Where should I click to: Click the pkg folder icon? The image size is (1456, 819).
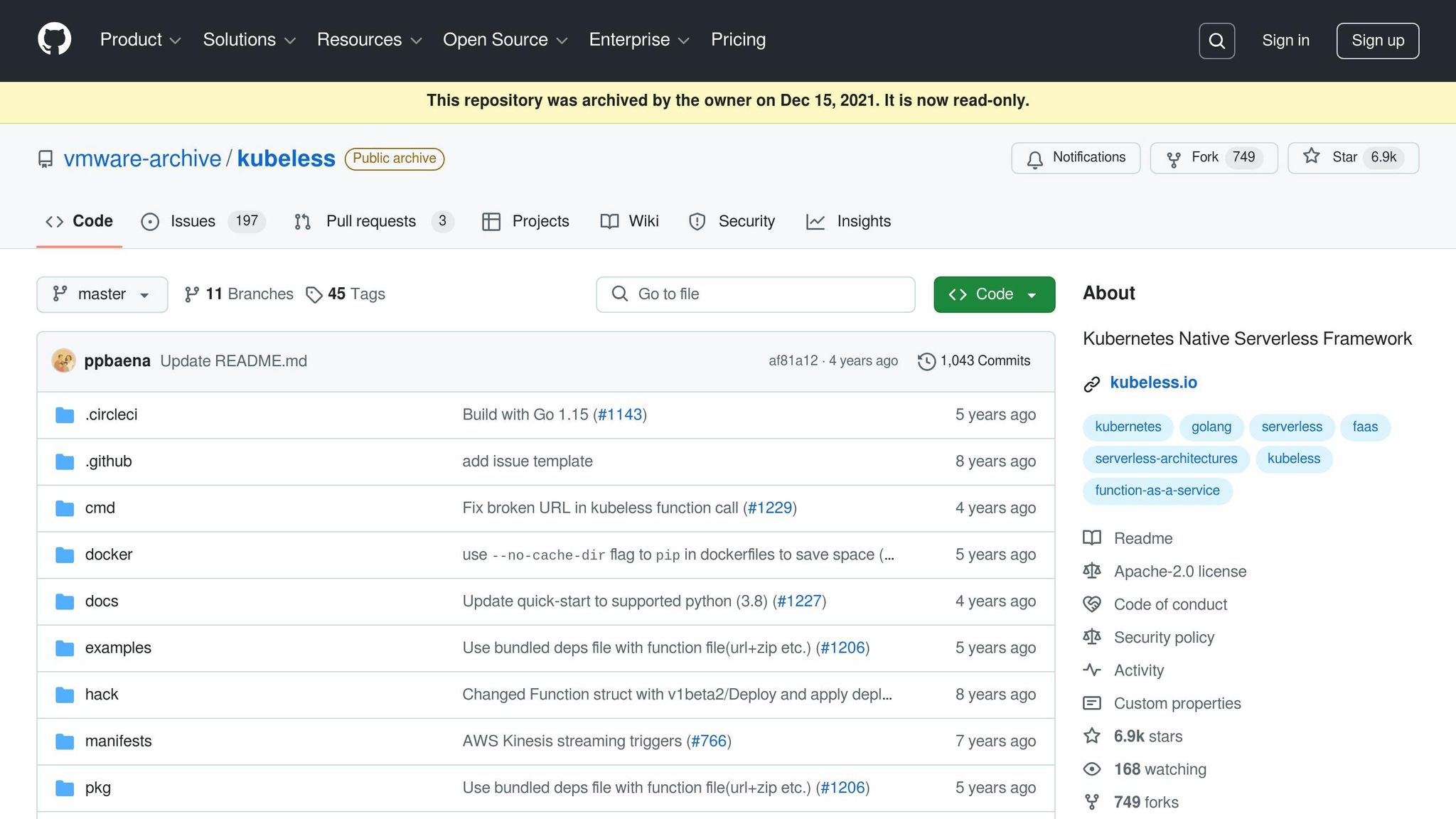tap(65, 788)
